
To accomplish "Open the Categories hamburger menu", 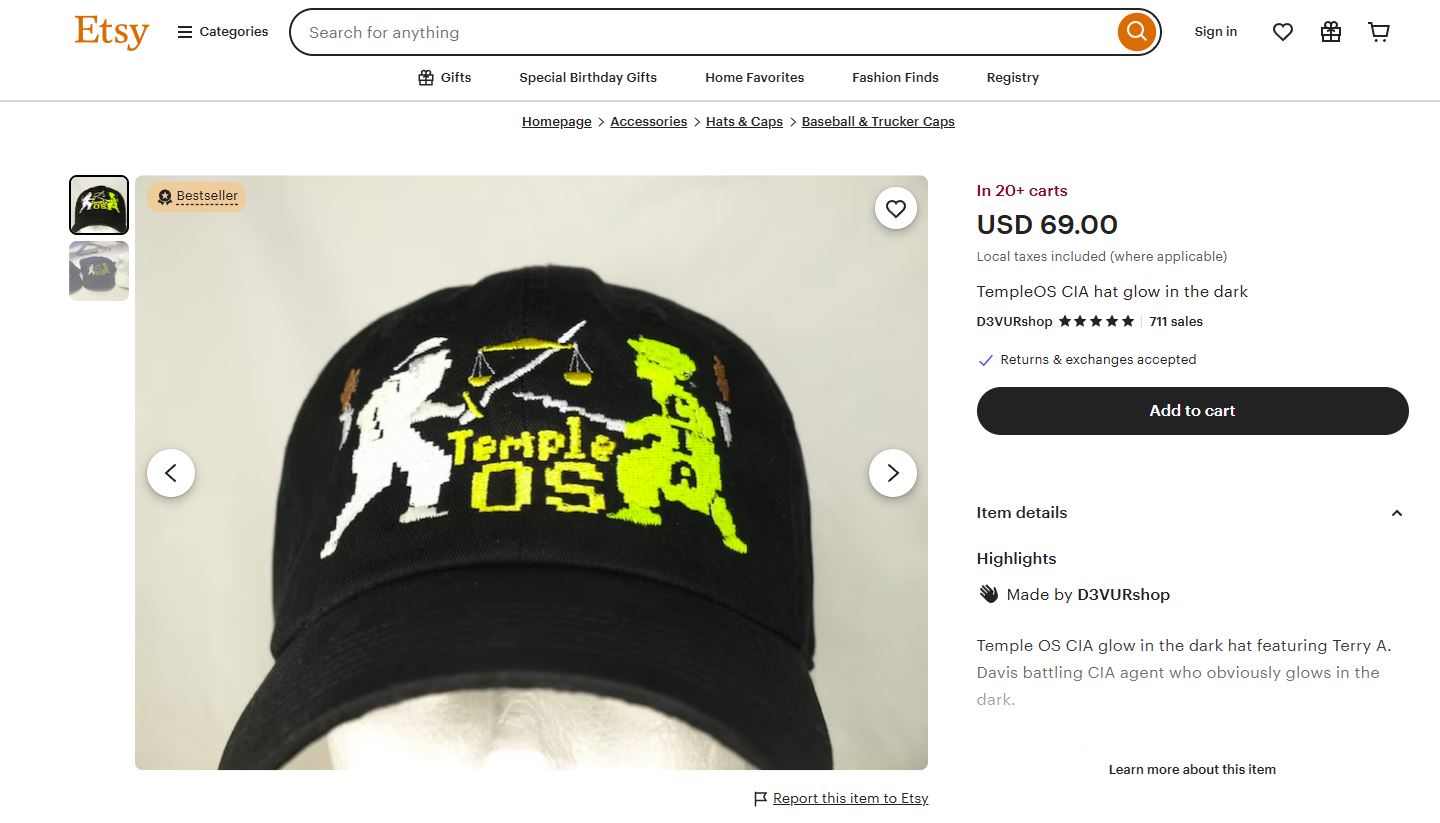I will pyautogui.click(x=222, y=32).
